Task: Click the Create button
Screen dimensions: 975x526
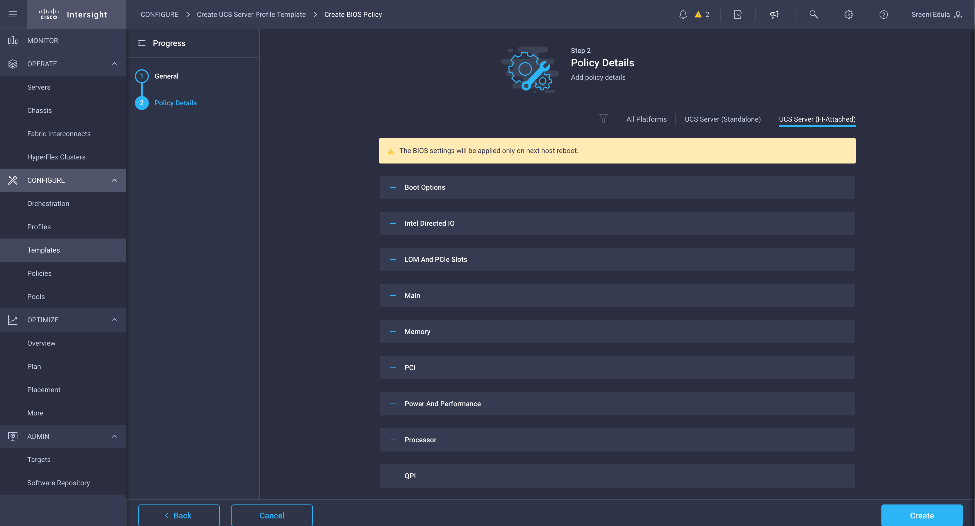Action: click(922, 515)
